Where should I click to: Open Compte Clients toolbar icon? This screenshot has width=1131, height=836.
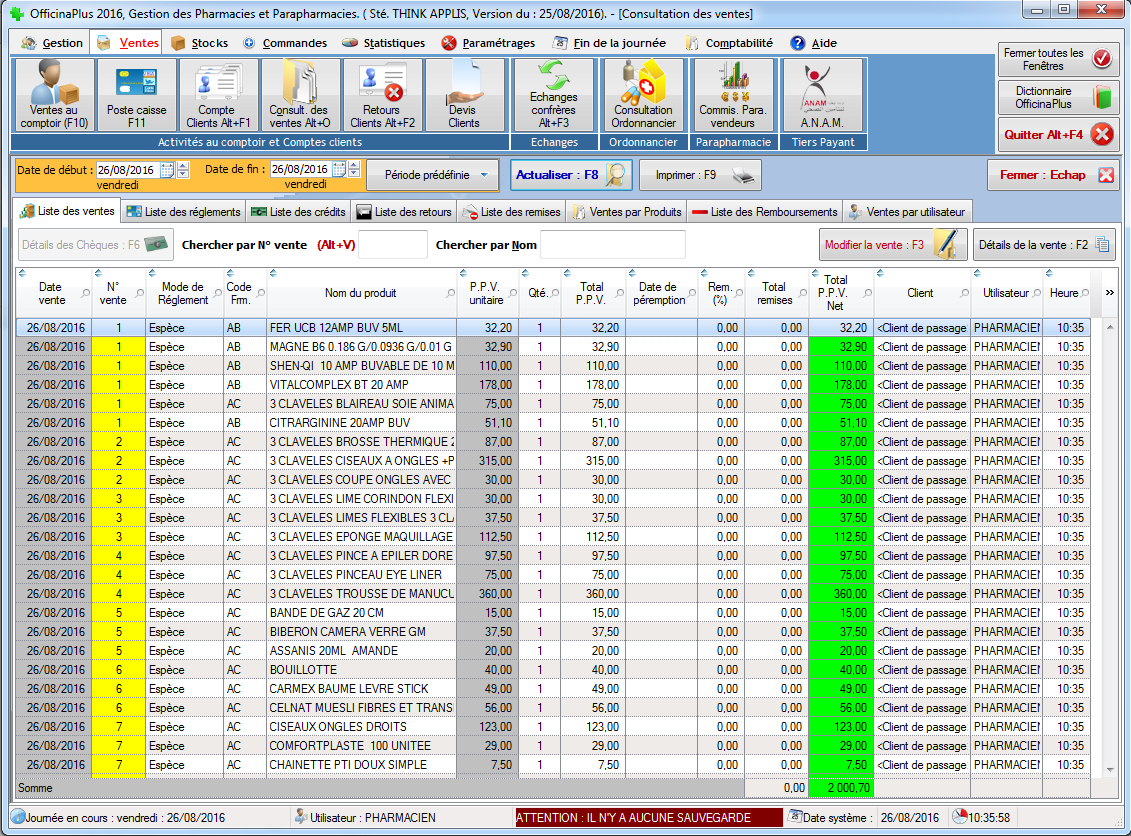coord(218,95)
